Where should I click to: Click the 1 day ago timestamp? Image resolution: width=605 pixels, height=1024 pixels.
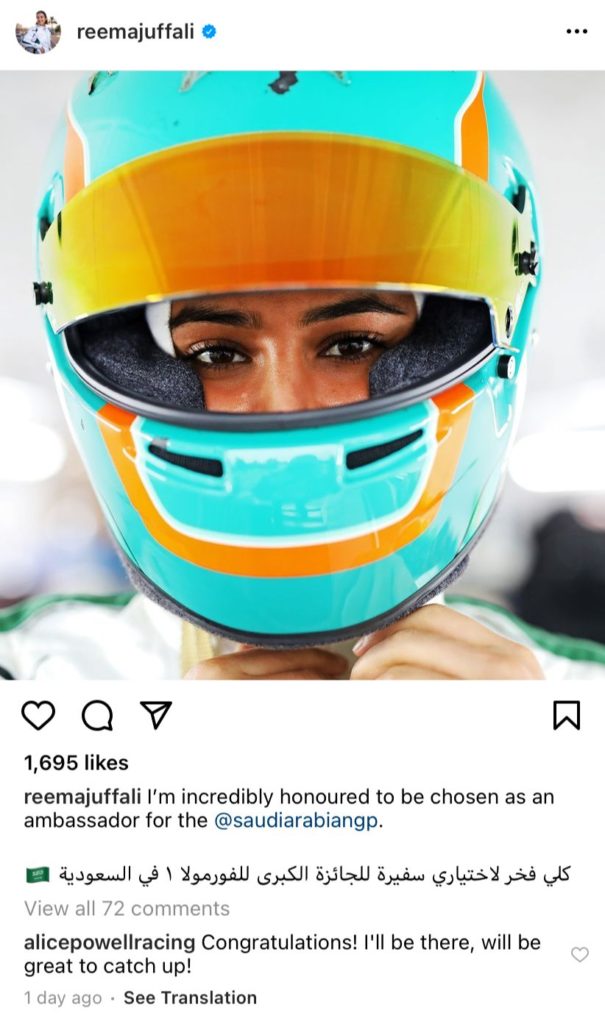(x=63, y=998)
